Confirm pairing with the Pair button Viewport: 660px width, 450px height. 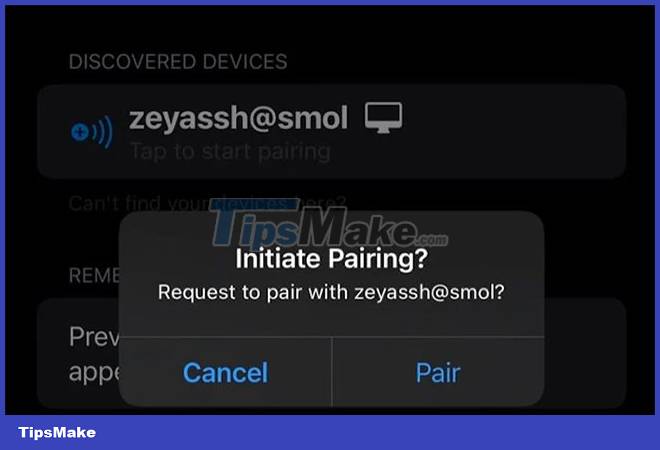tap(438, 372)
